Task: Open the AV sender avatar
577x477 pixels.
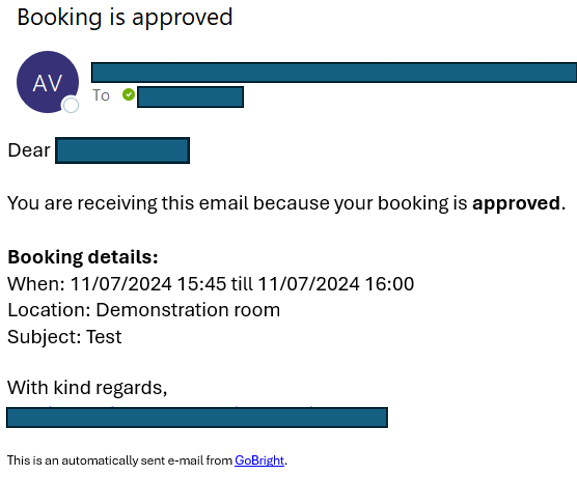Action: pyautogui.click(x=47, y=82)
